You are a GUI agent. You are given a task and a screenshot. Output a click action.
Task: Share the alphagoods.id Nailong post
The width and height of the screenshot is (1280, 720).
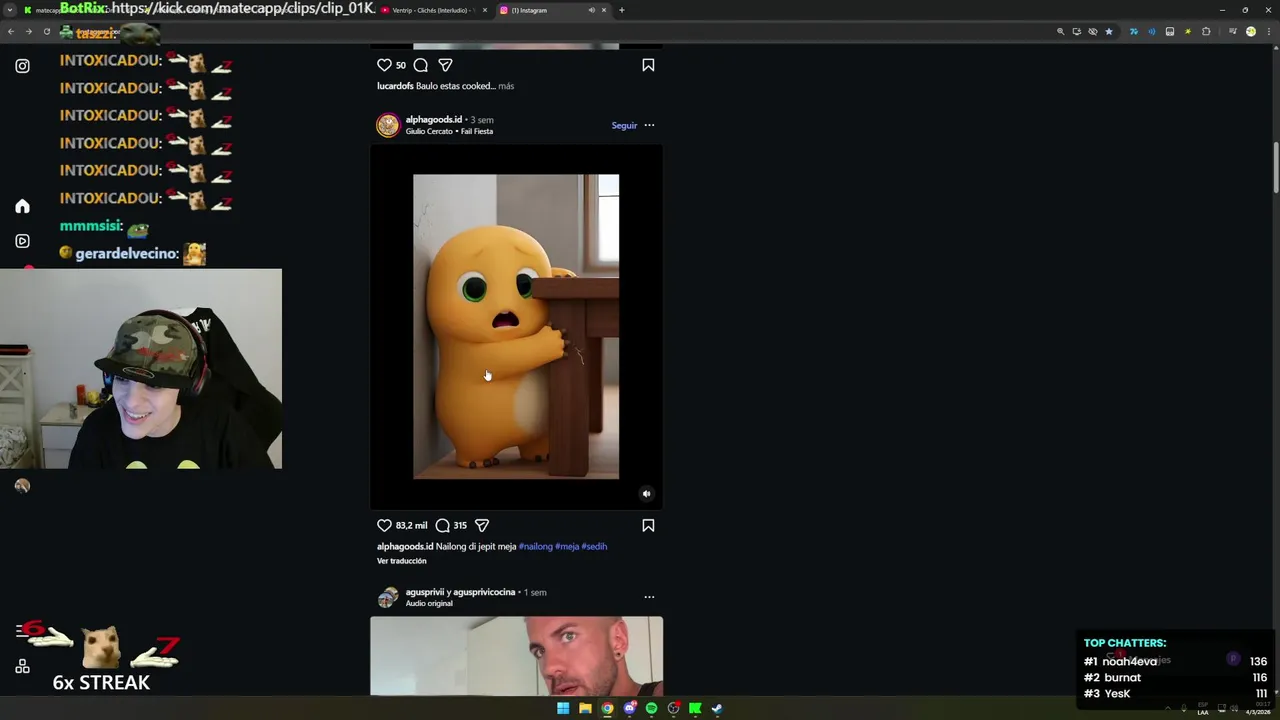482,525
